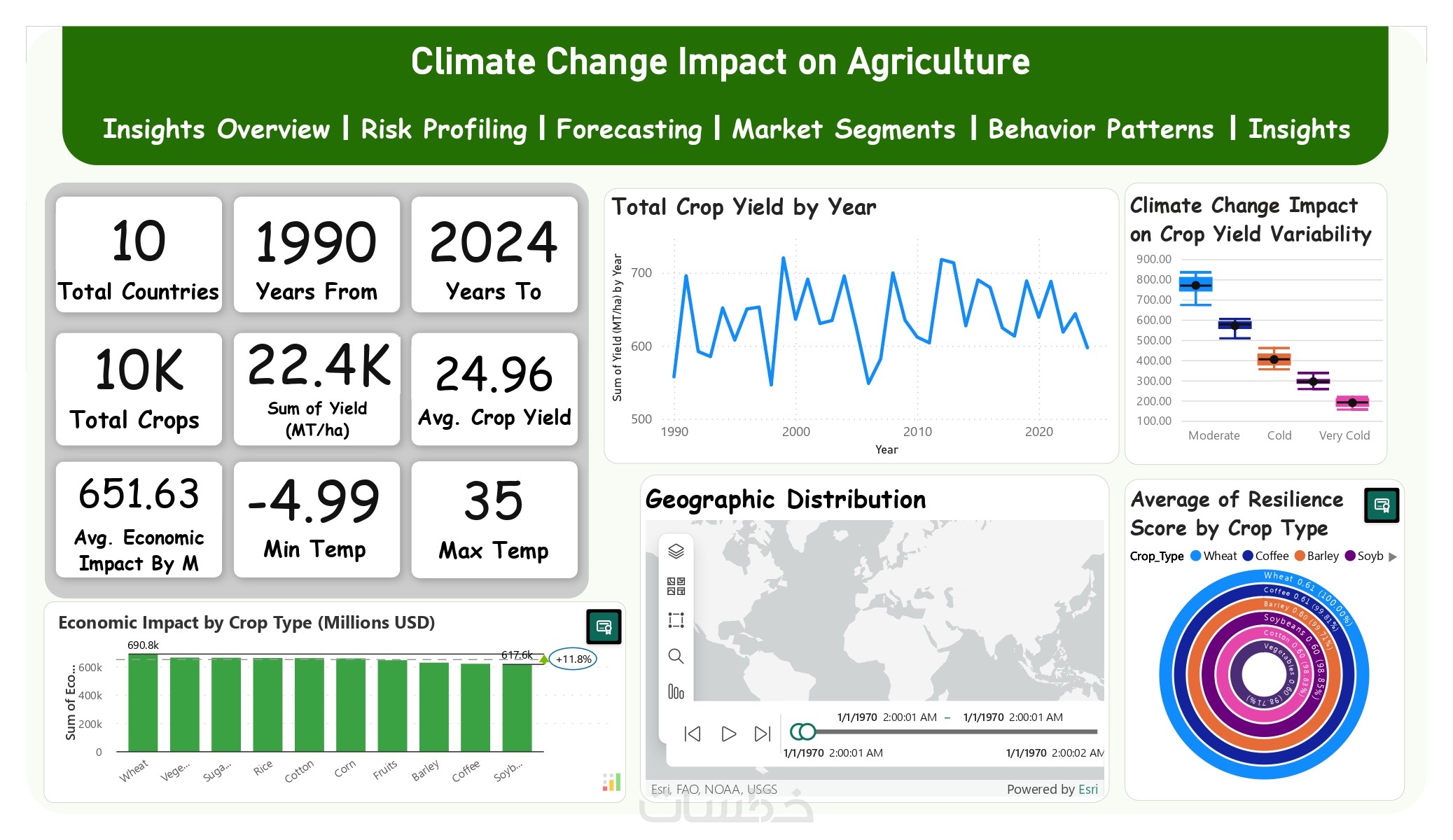Viewport: 1453px width, 840px height.
Task: Open the Esri link in map attribution
Action: [x=1088, y=790]
